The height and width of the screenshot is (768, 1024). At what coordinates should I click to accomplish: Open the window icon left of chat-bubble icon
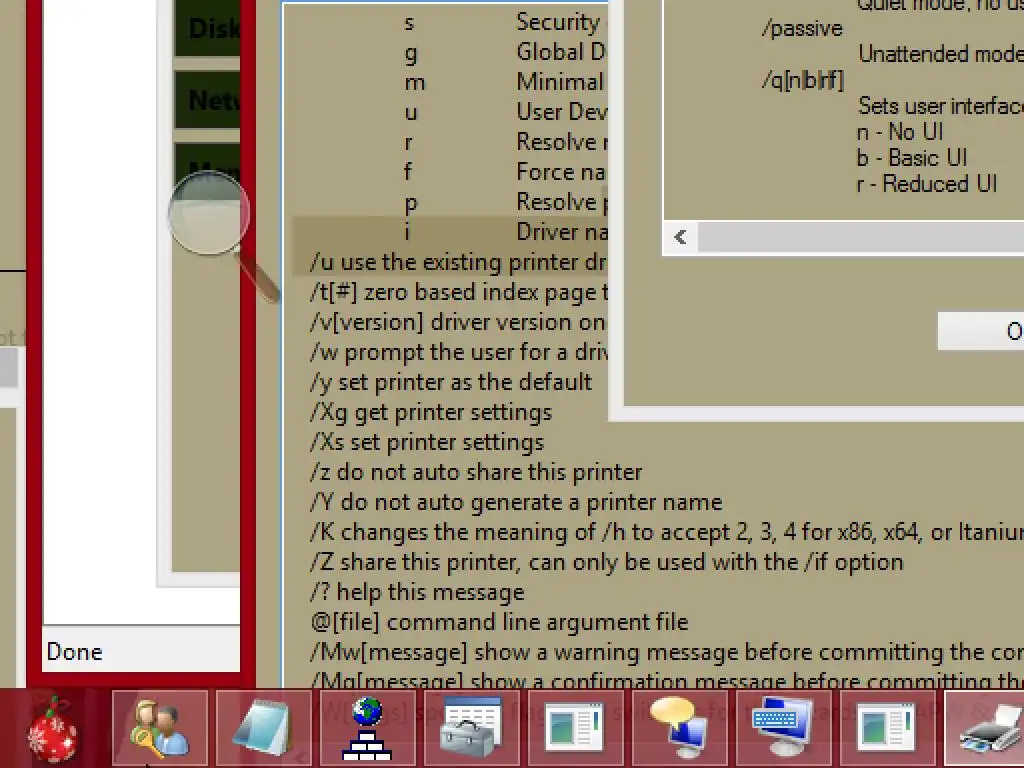[x=575, y=729]
